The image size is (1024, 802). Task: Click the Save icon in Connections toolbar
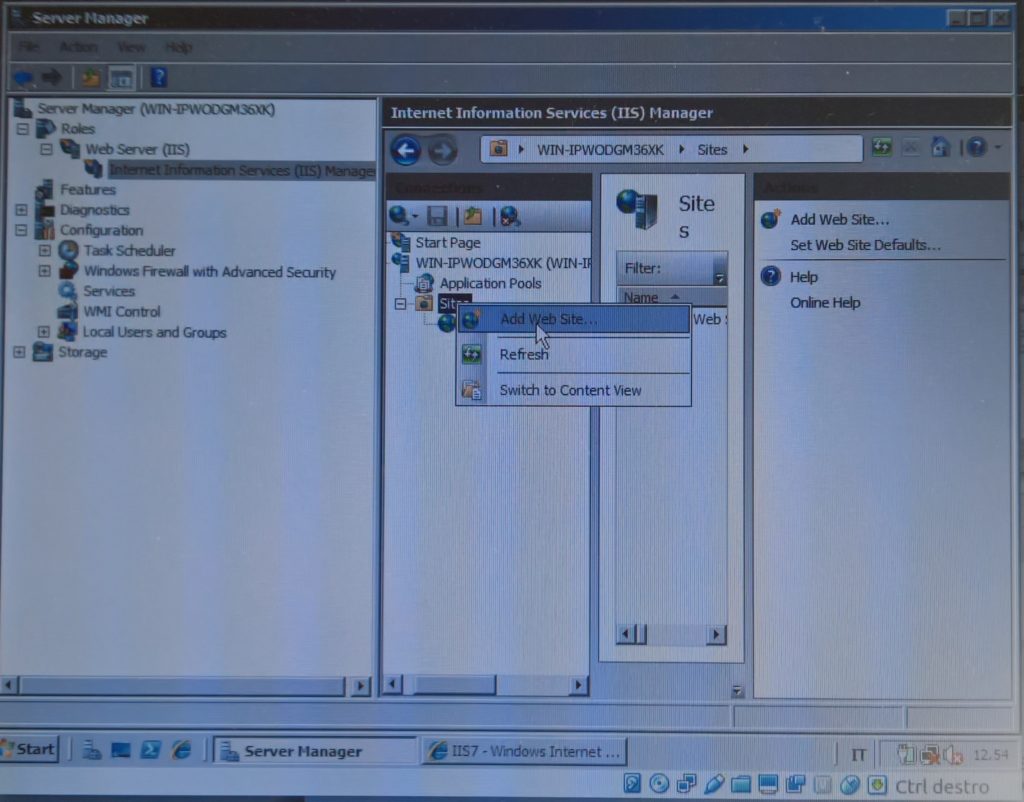[437, 216]
